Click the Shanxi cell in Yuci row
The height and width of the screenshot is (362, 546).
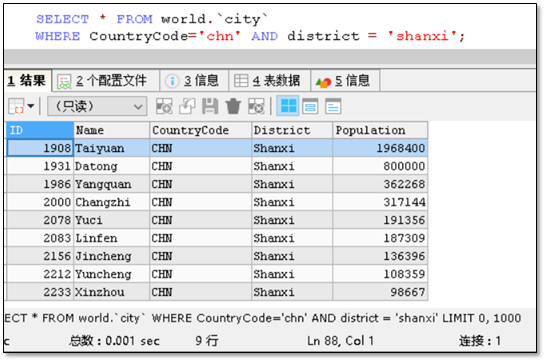(x=292, y=220)
